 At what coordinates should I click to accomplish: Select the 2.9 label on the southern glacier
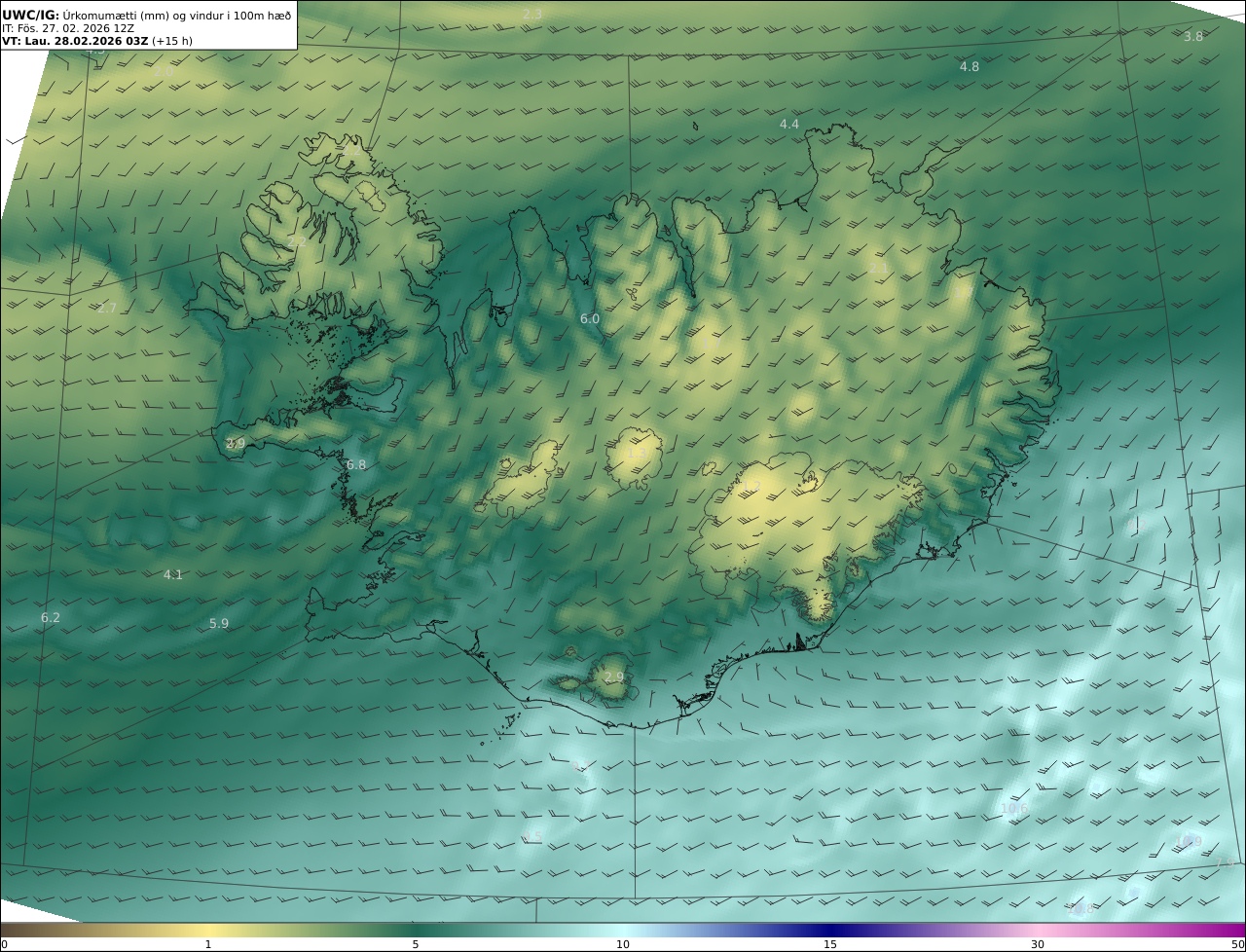coord(614,677)
